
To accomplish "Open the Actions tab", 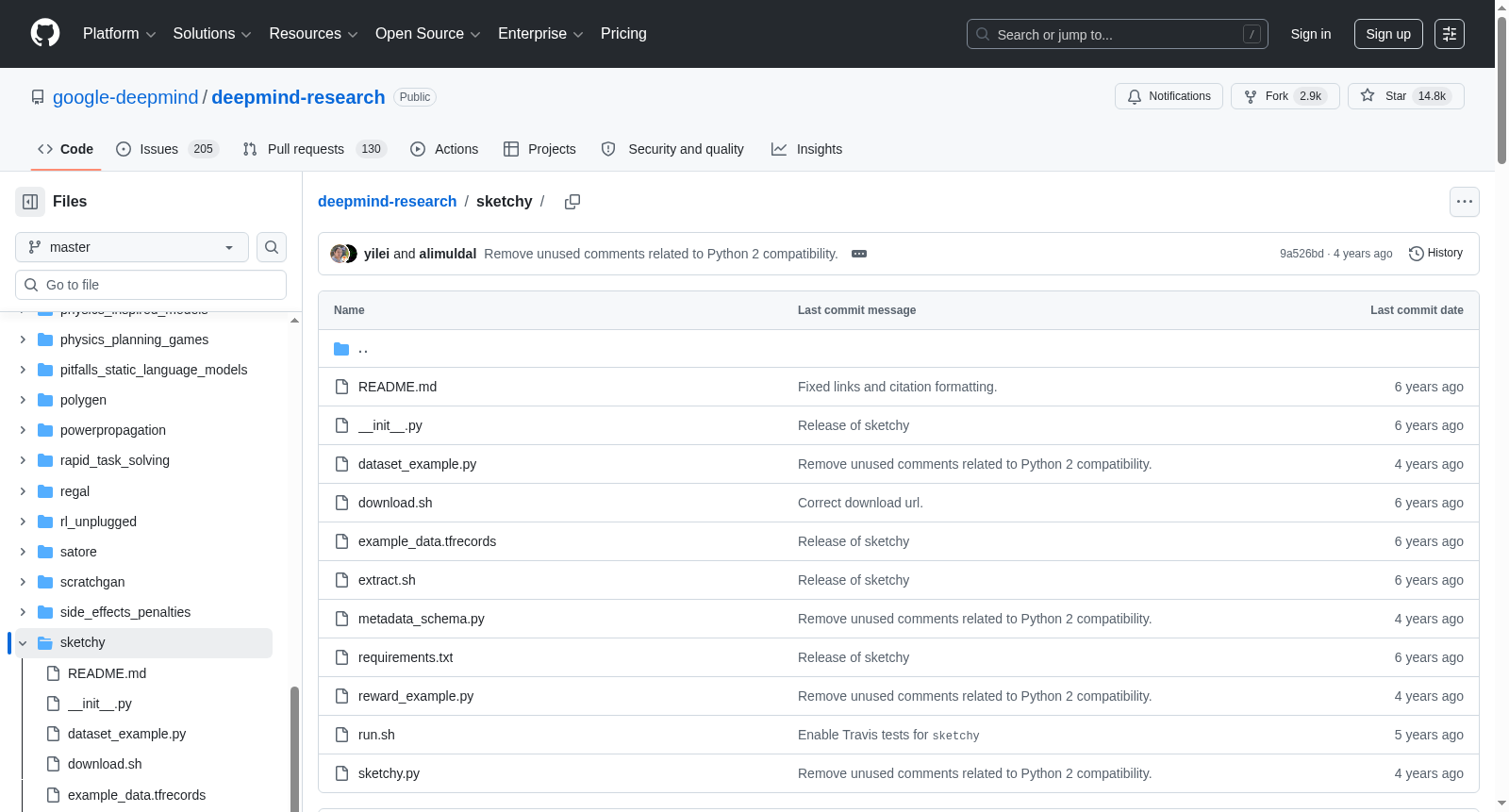I will [x=444, y=149].
